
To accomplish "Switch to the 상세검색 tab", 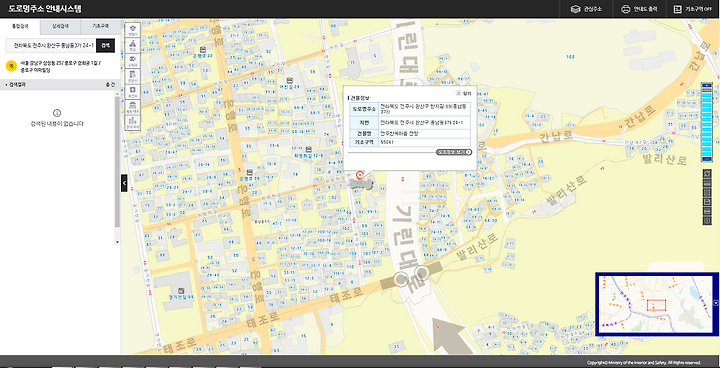I will coord(61,27).
